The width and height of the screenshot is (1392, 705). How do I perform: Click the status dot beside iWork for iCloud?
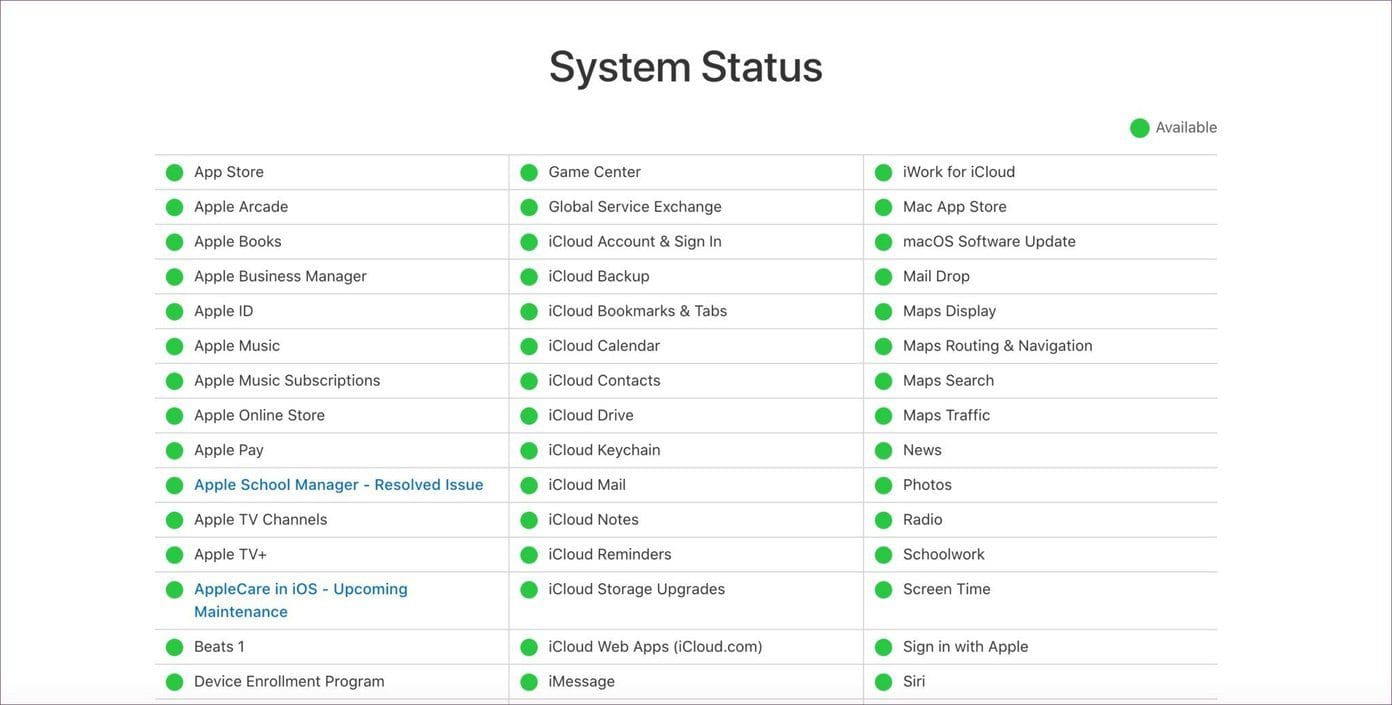pyautogui.click(x=883, y=172)
